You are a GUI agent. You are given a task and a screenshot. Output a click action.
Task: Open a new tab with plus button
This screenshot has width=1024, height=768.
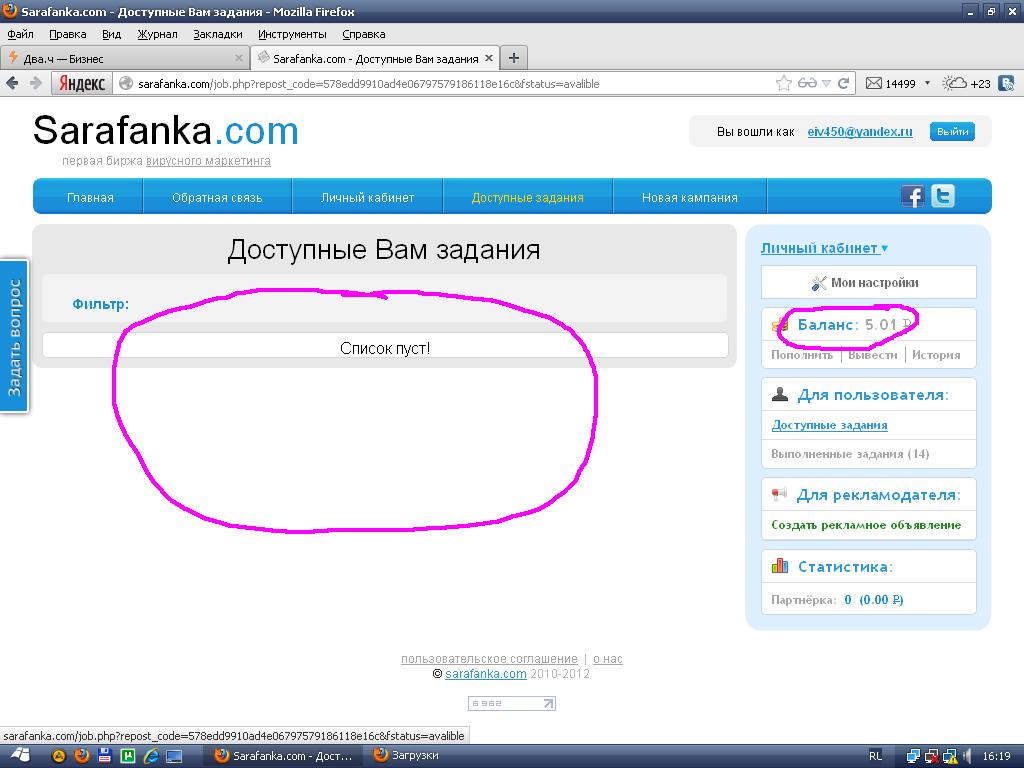[x=514, y=58]
